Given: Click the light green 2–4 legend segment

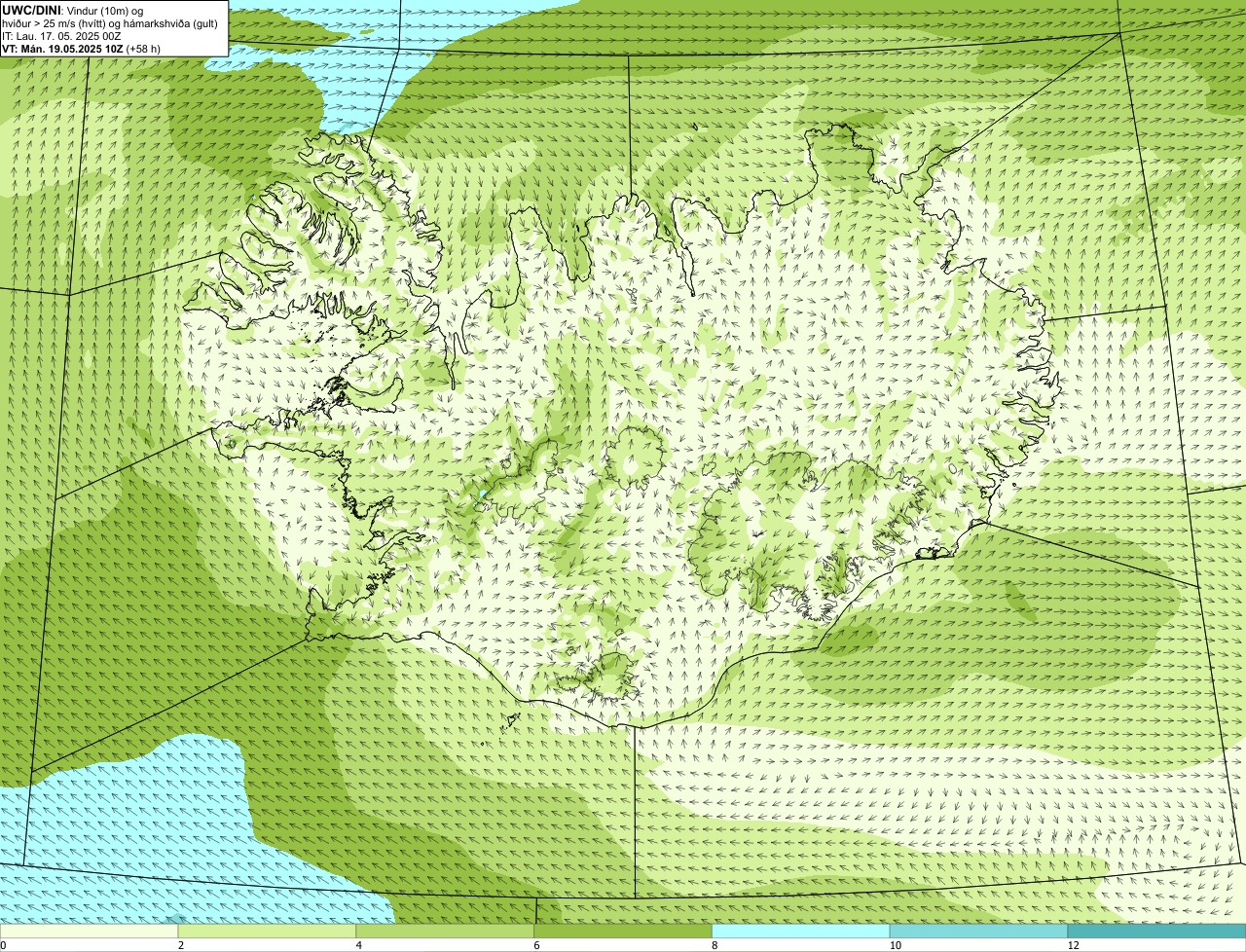Looking at the screenshot, I should [268, 932].
